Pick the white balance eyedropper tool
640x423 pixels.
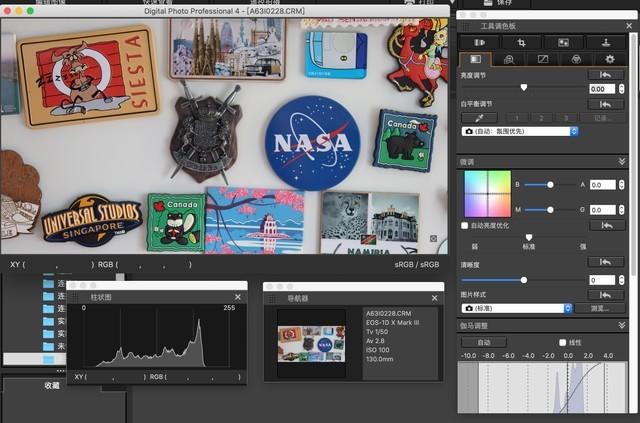click(x=479, y=118)
